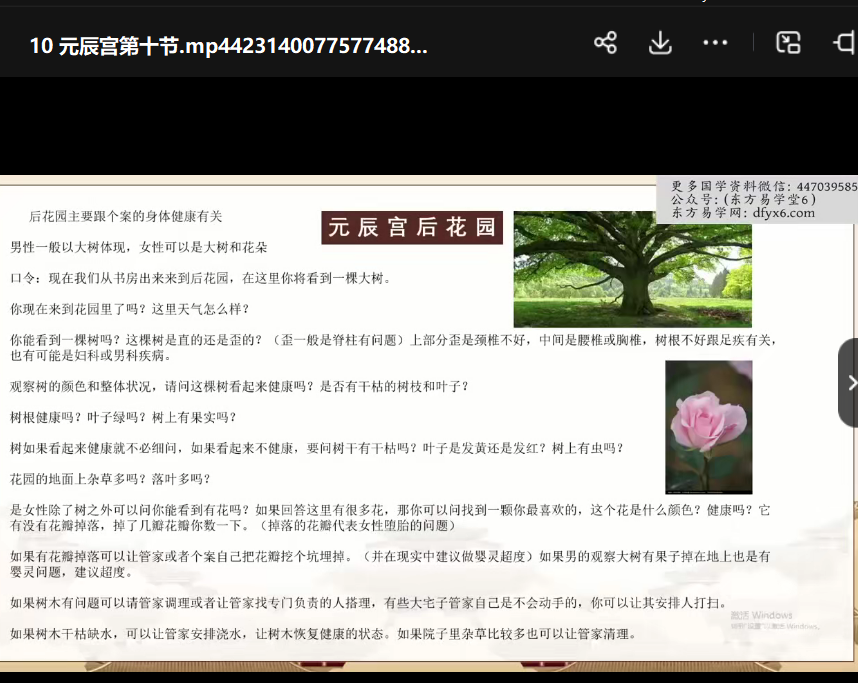858x683 pixels.
Task: Click the line "后花园主要跟个案的身体健康有关"
Action: pos(126,216)
